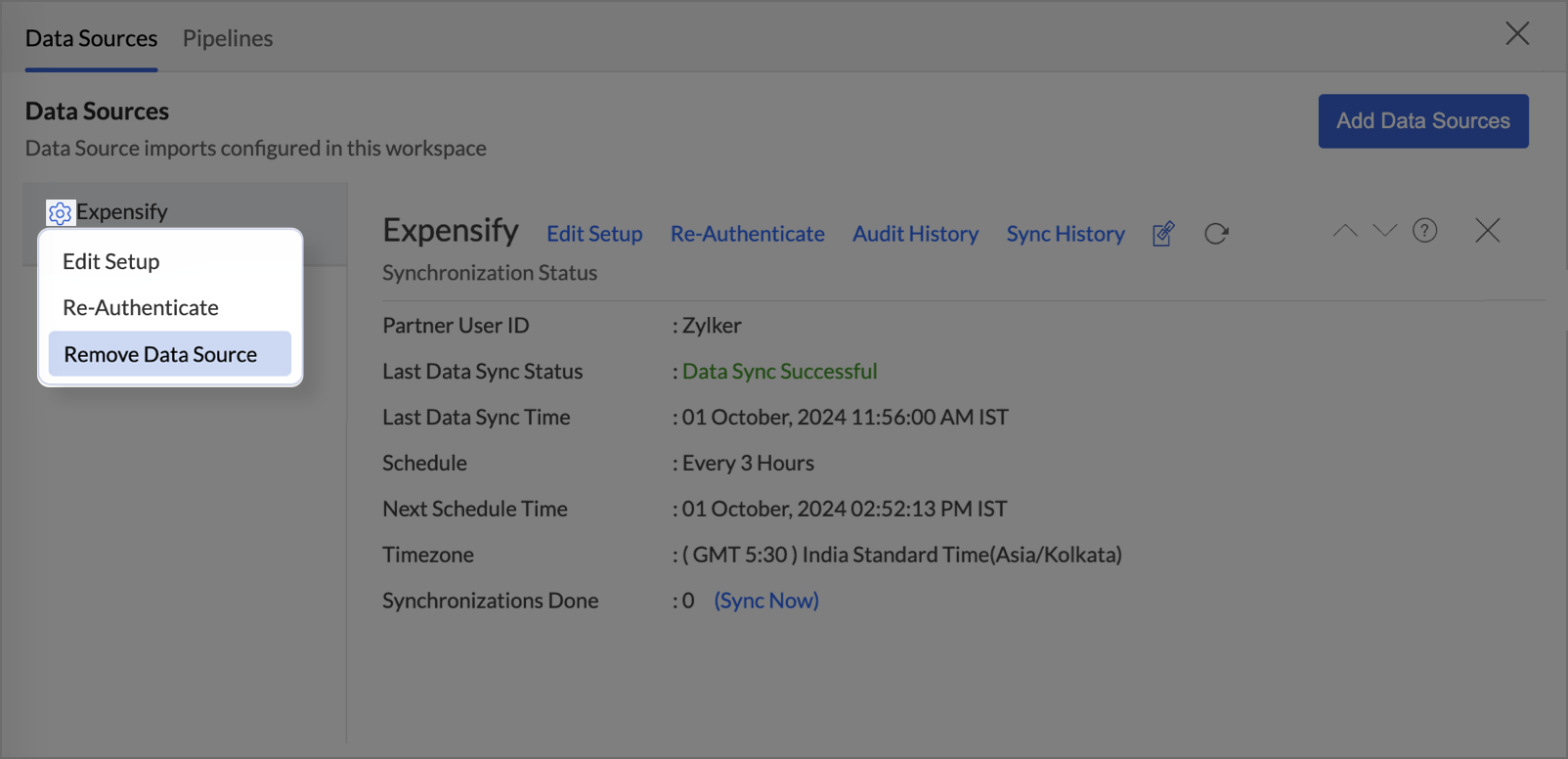Switch to the Pipelines tab
This screenshot has width=1568, height=759.
228,38
